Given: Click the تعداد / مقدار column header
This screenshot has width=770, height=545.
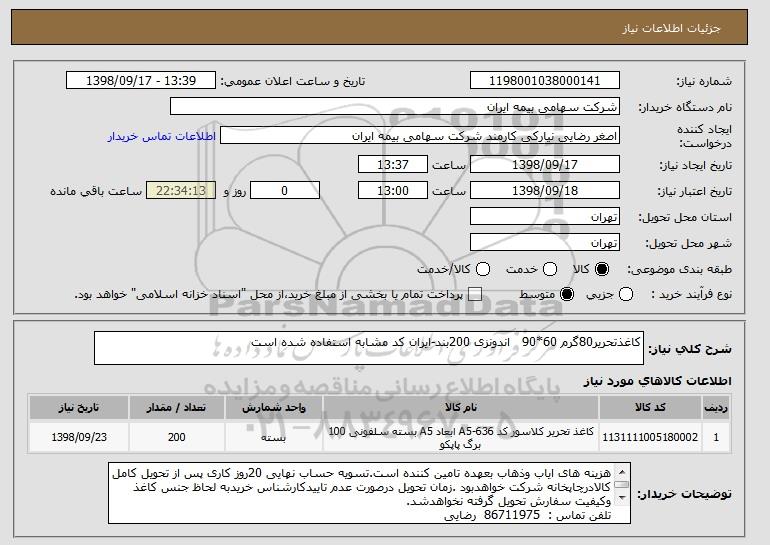Looking at the screenshot, I should (x=176, y=408).
